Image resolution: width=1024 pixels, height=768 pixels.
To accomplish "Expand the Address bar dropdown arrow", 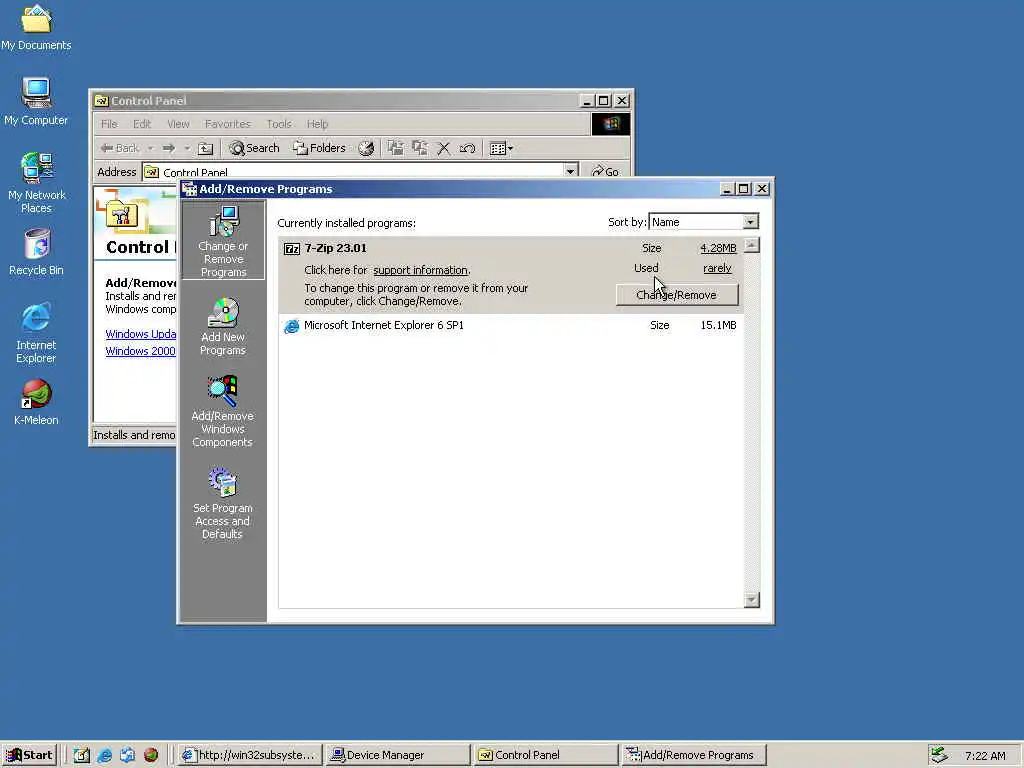I will (x=570, y=171).
